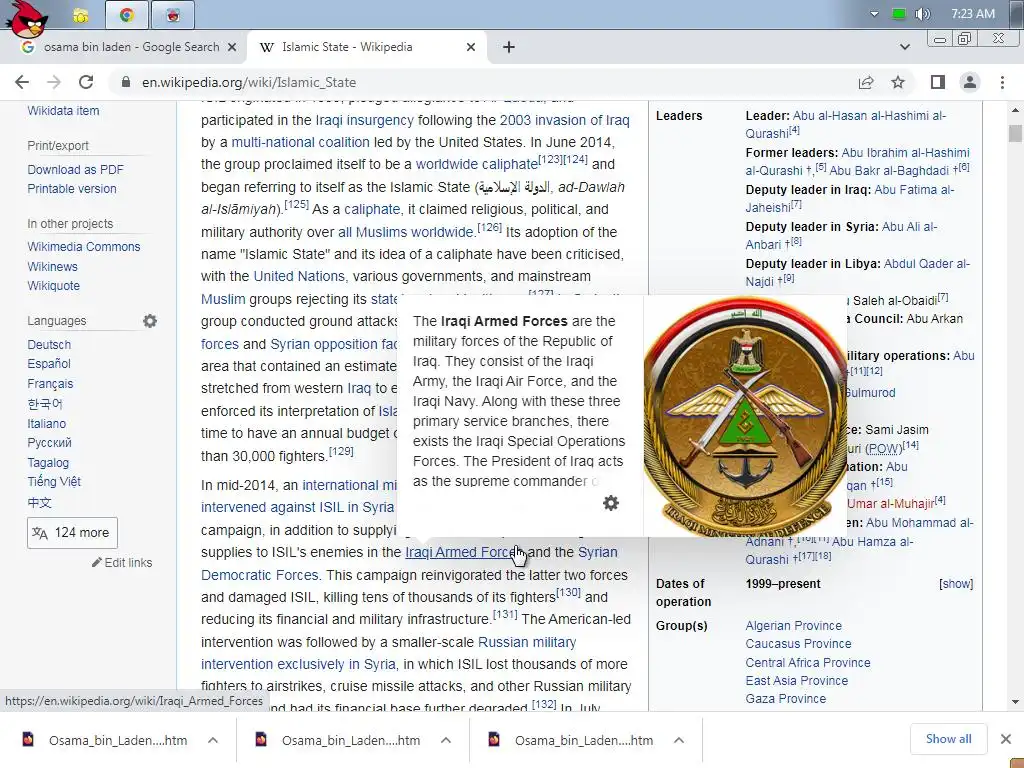Open Wikidata item link
This screenshot has width=1024, height=768.
[63, 111]
